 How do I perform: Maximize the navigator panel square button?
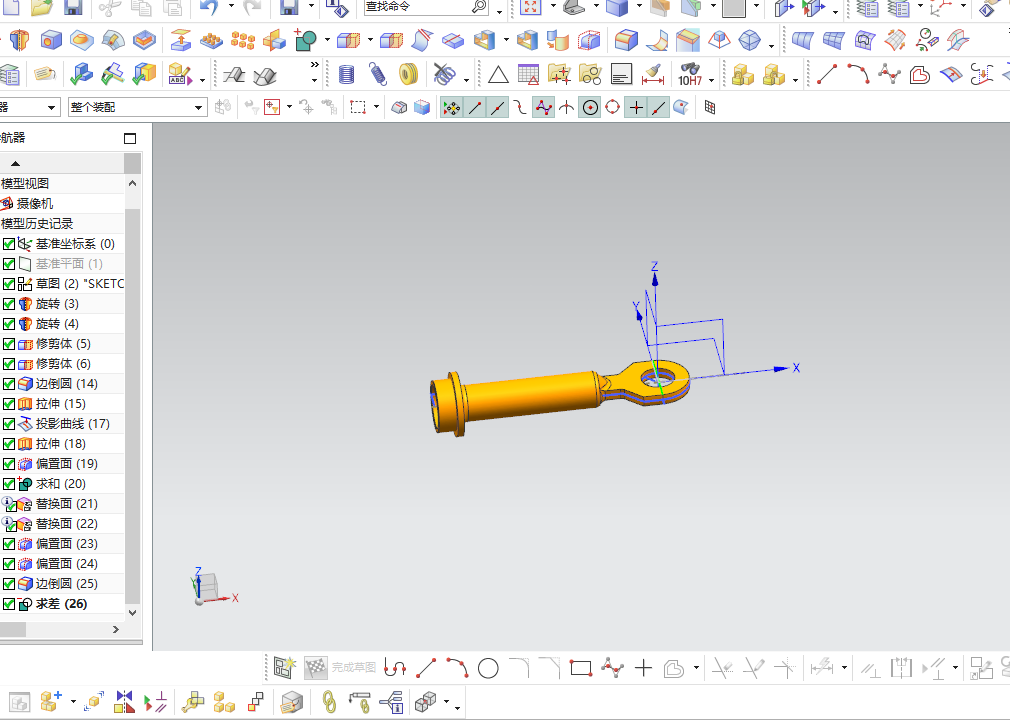click(x=130, y=139)
